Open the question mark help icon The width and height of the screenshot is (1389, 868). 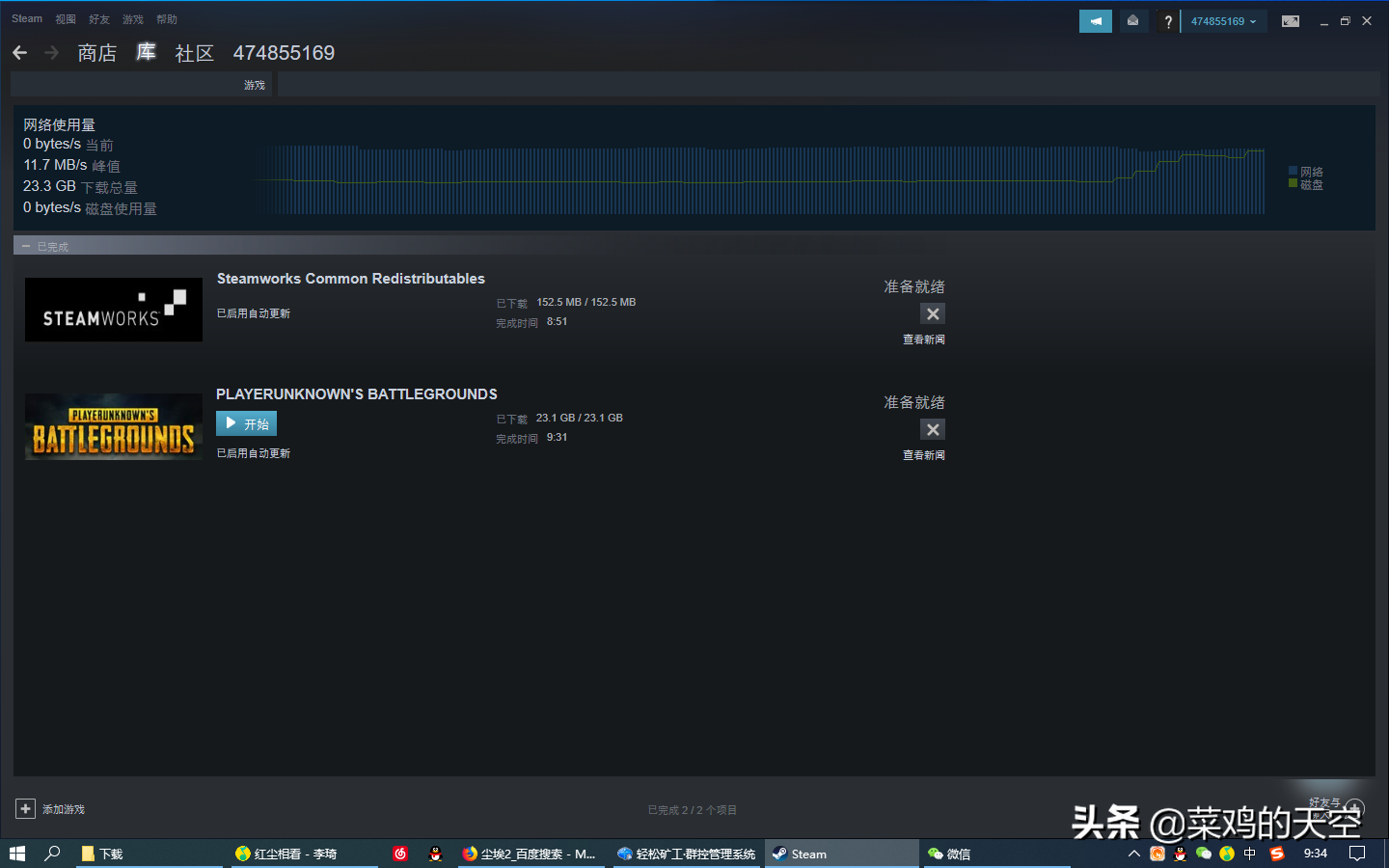[1168, 21]
